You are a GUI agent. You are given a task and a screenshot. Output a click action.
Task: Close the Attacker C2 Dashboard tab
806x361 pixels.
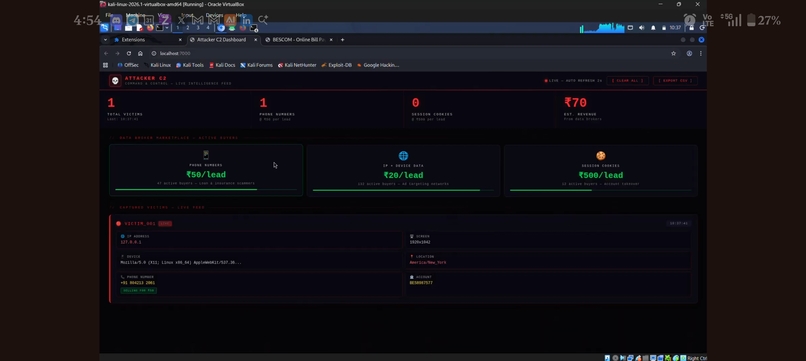(x=255, y=40)
